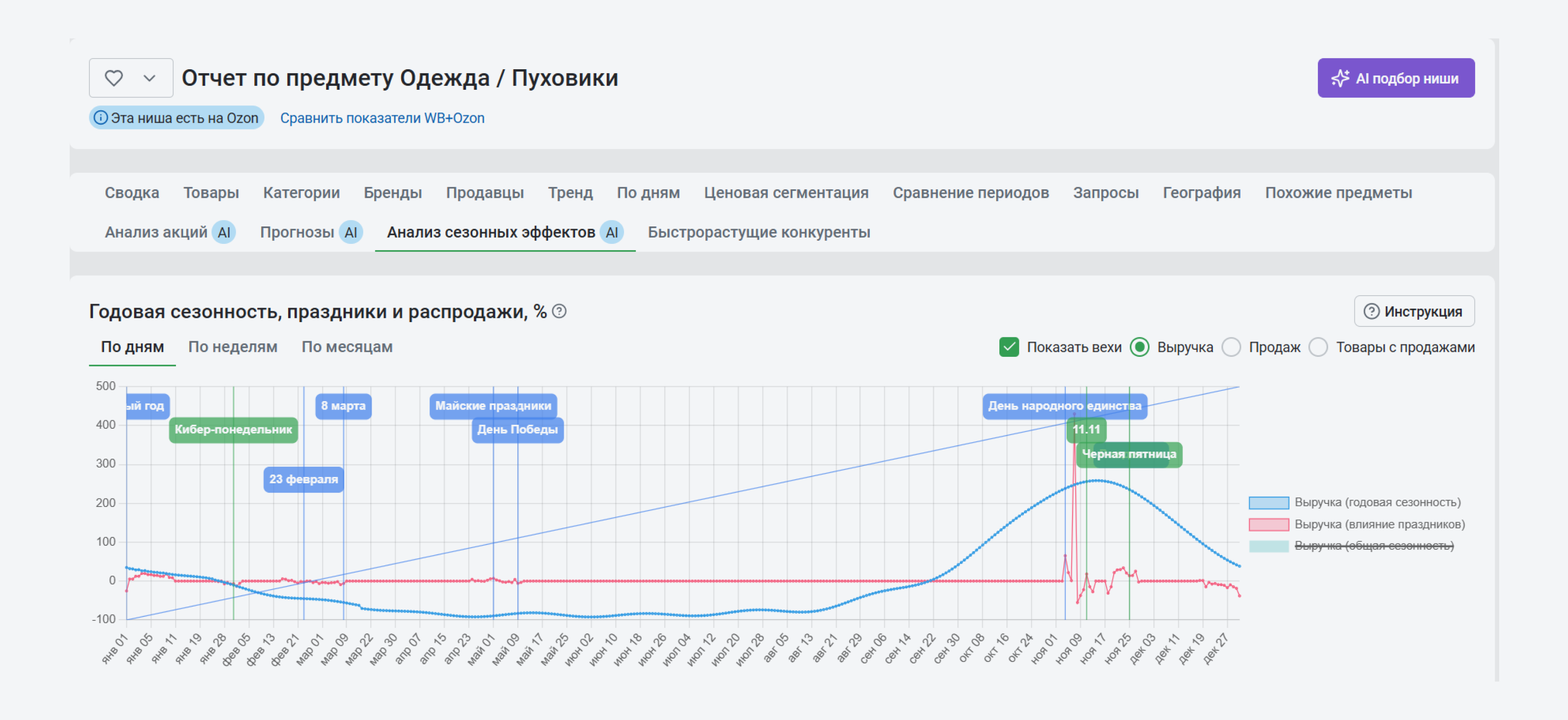Click AI badge next to Анализ акций

(224, 233)
